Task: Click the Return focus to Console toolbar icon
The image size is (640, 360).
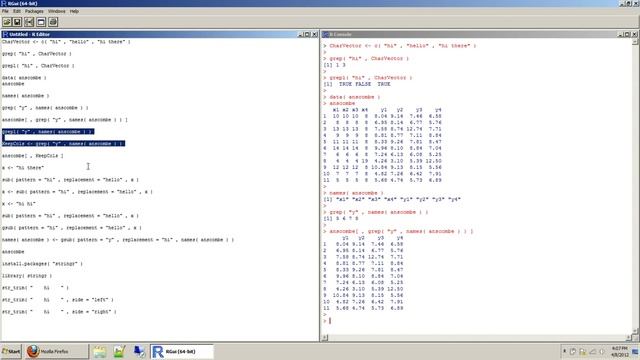Action: (x=41, y=22)
